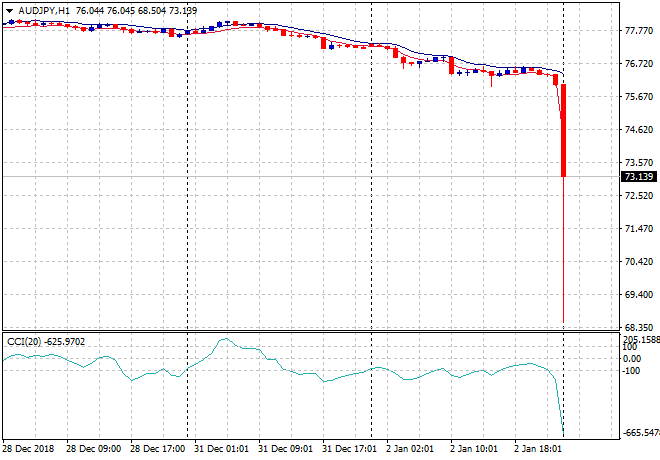The image size is (660, 460).
Task: Click the 70.420 price scale label
Action: (638, 262)
